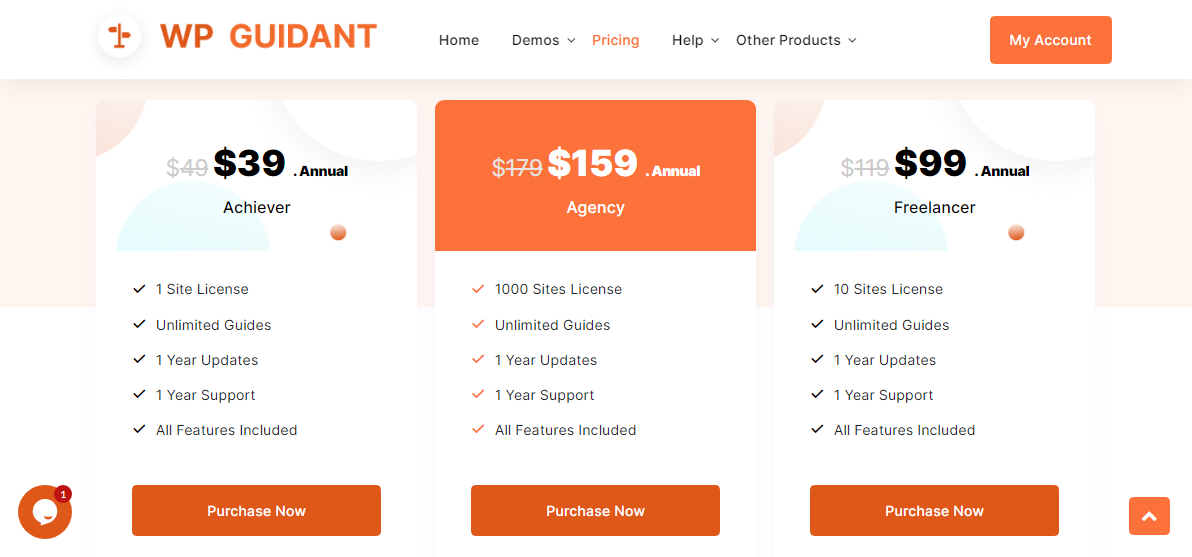Click the WP GUIDANT brand text
Screen dimensions: 1192x557
coord(268,36)
